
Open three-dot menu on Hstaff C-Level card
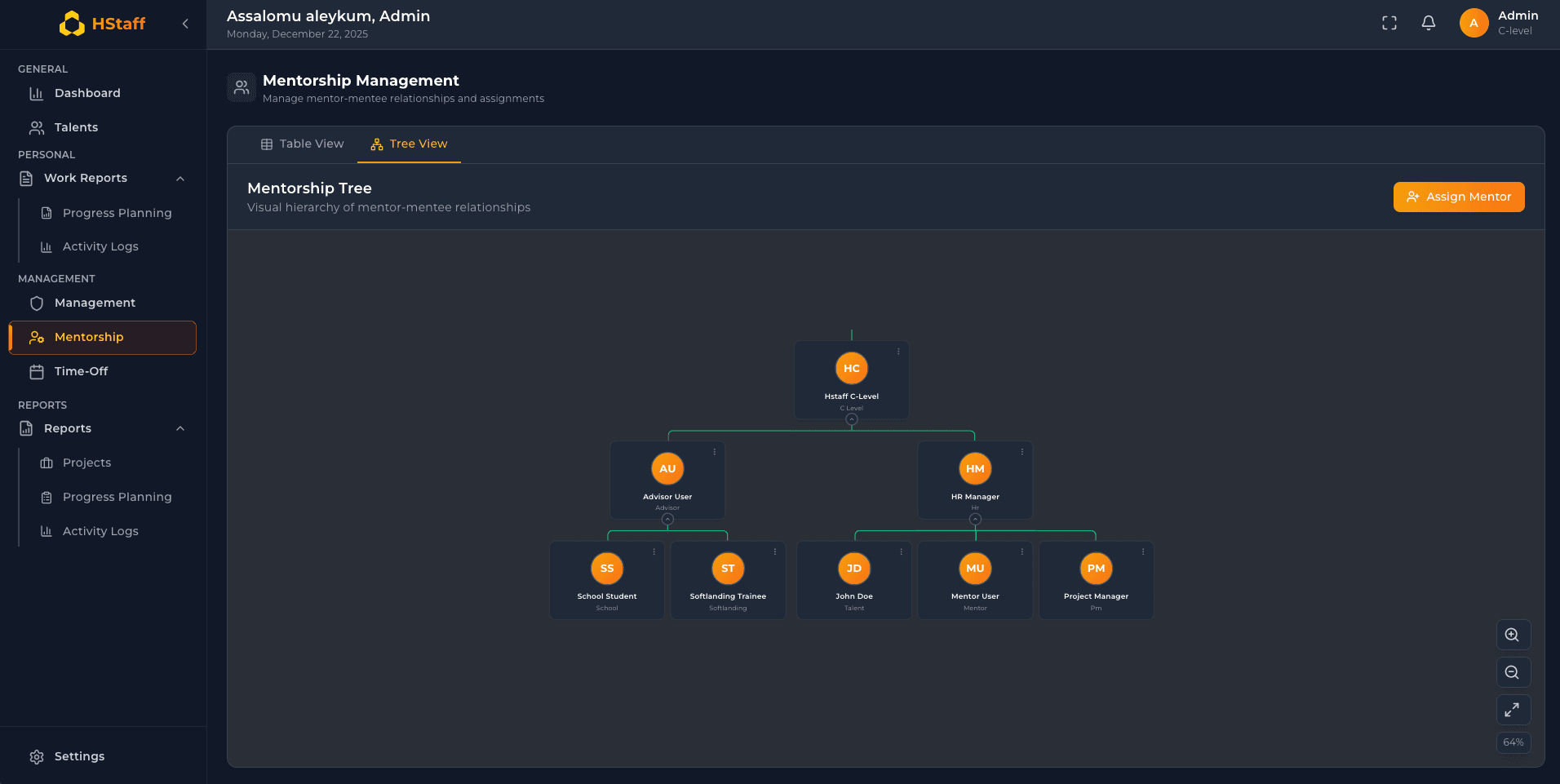[898, 352]
